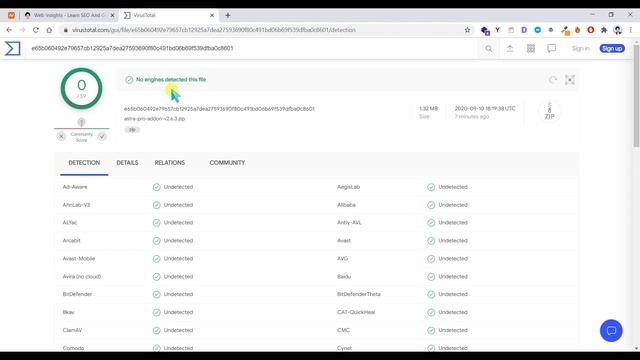Screen dimensions: 640x360
Task: Click the Arcabit engine name
Action: pos(71,240)
